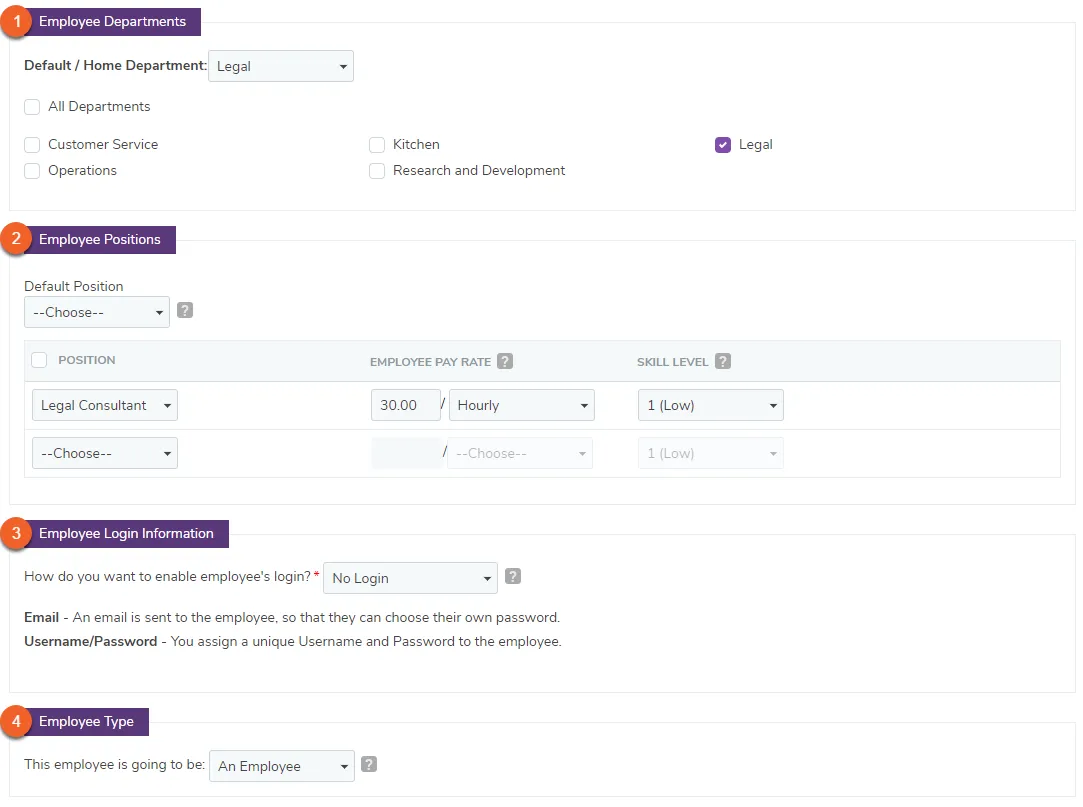This screenshot has width=1083, height=807.
Task: Click Employee Login Information section header
Action: pos(126,534)
